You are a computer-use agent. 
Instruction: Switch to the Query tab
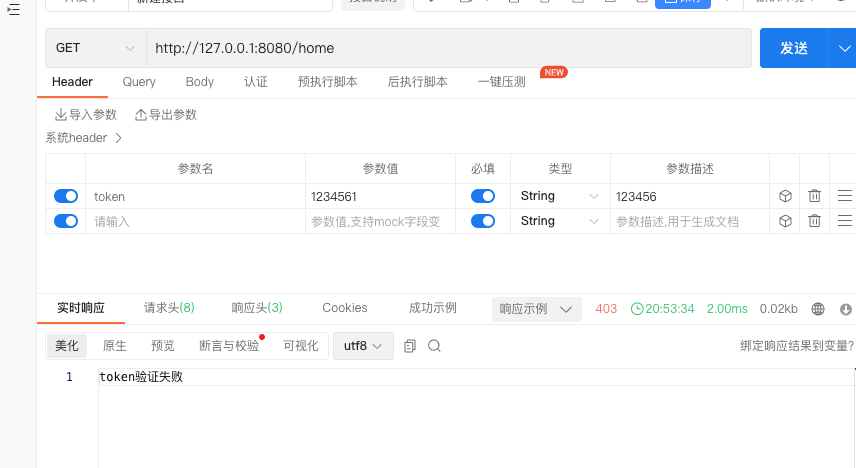(x=139, y=82)
